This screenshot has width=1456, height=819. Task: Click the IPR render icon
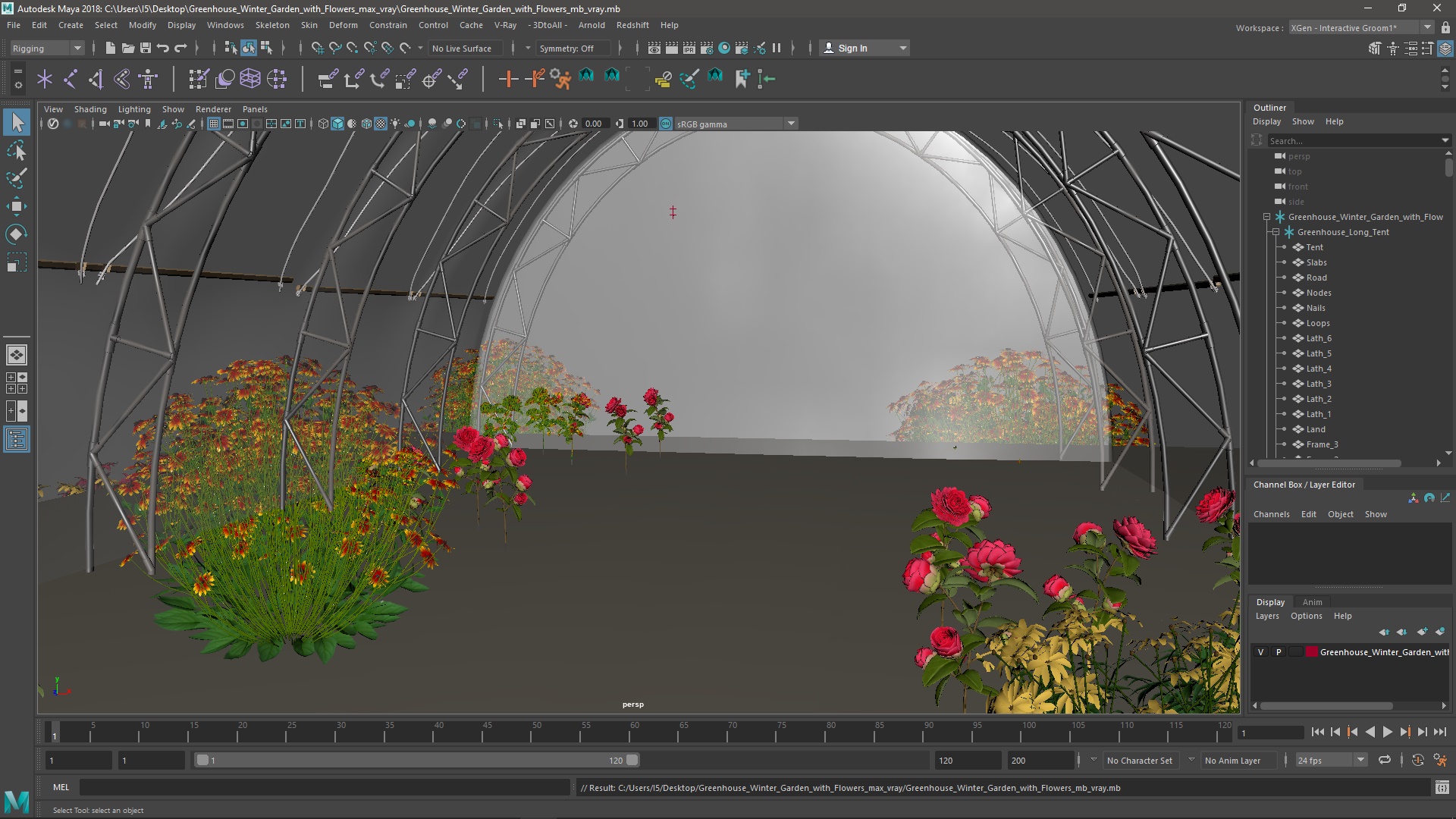[x=689, y=48]
